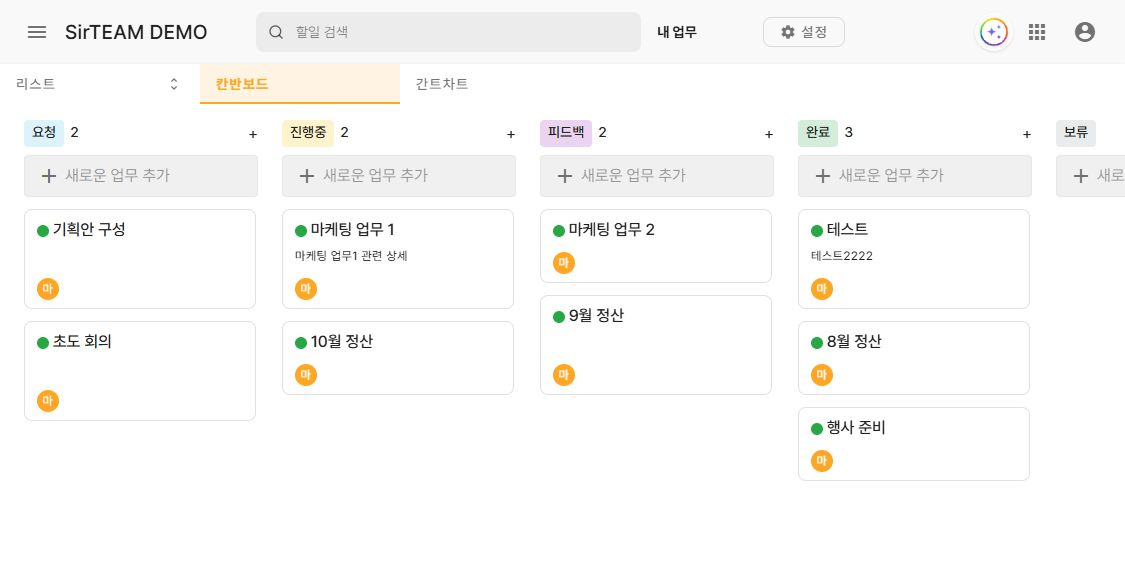Open the 마케팅 업무 2 card title
This screenshot has height=570, width=1125.
click(x=611, y=230)
